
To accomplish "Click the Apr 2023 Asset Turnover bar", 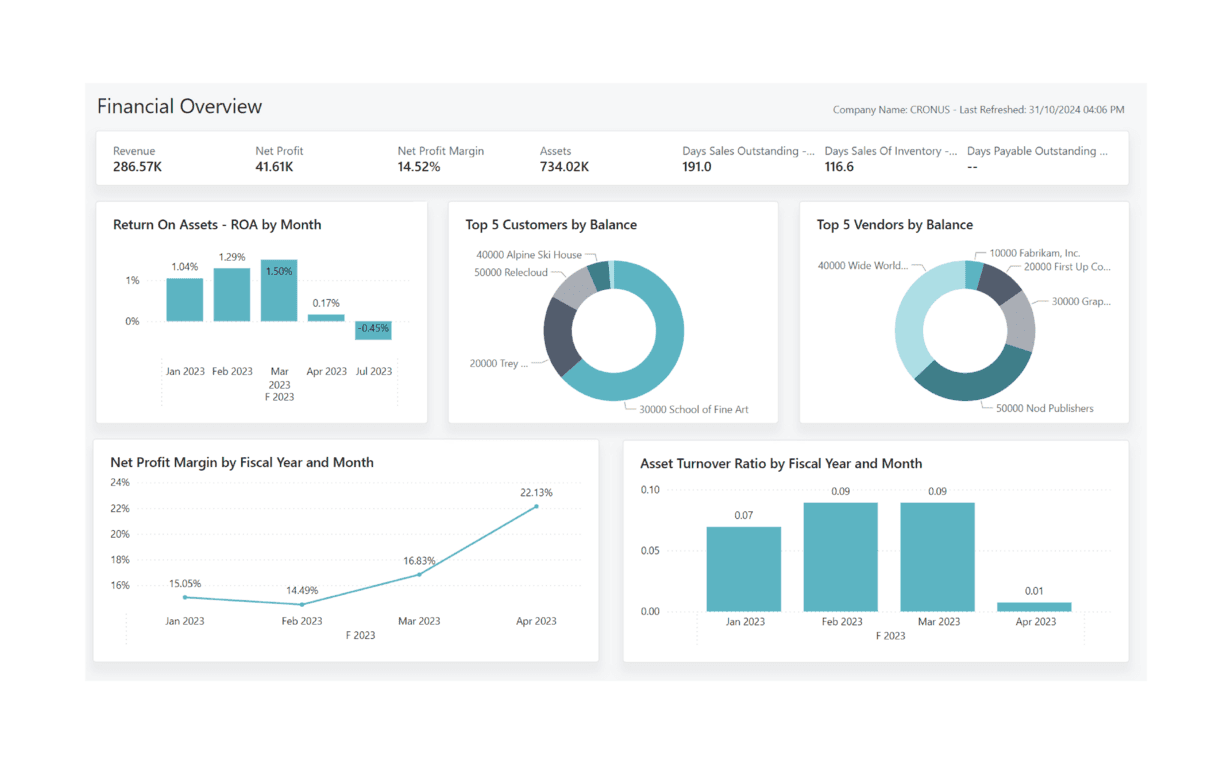I will pyautogui.click(x=1034, y=606).
